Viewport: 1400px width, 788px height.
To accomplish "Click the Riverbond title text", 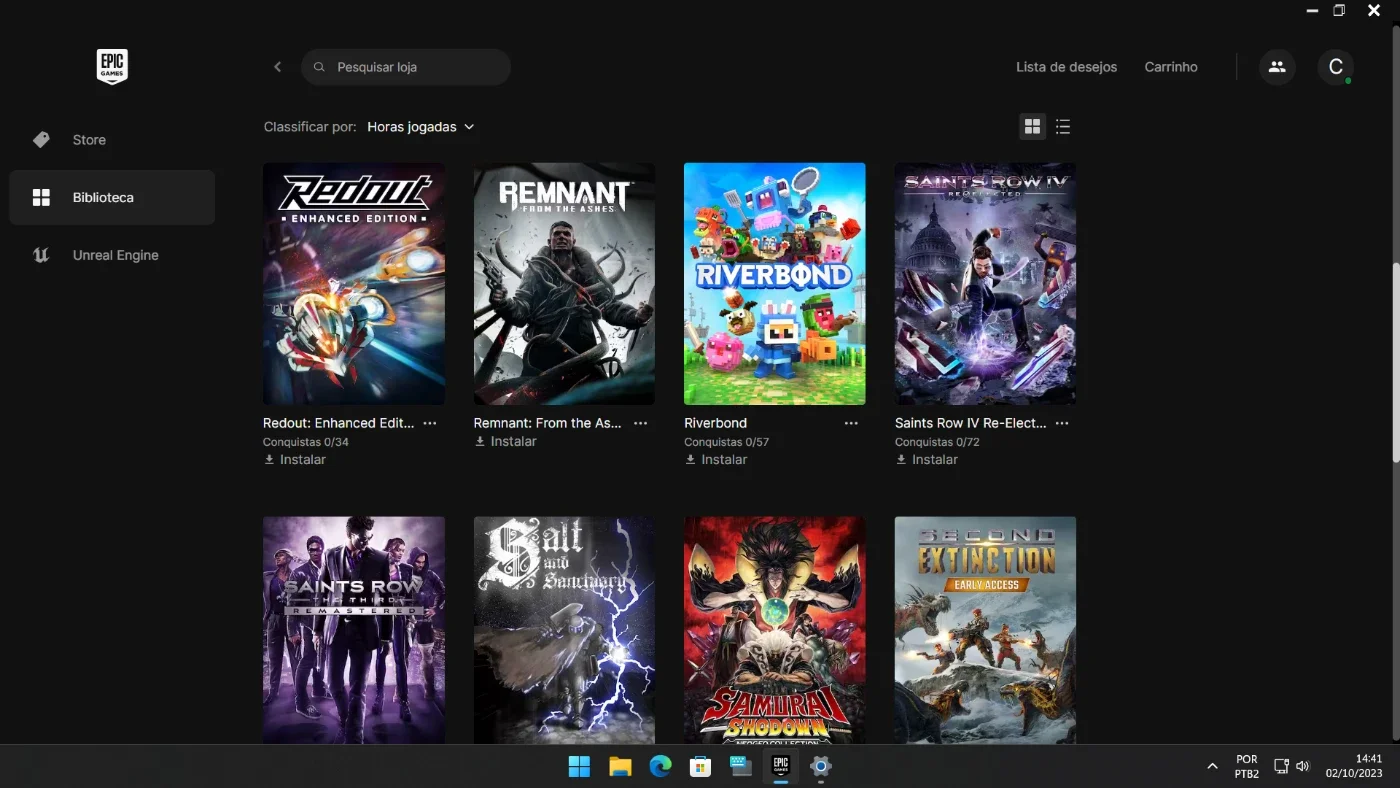I will pos(715,423).
